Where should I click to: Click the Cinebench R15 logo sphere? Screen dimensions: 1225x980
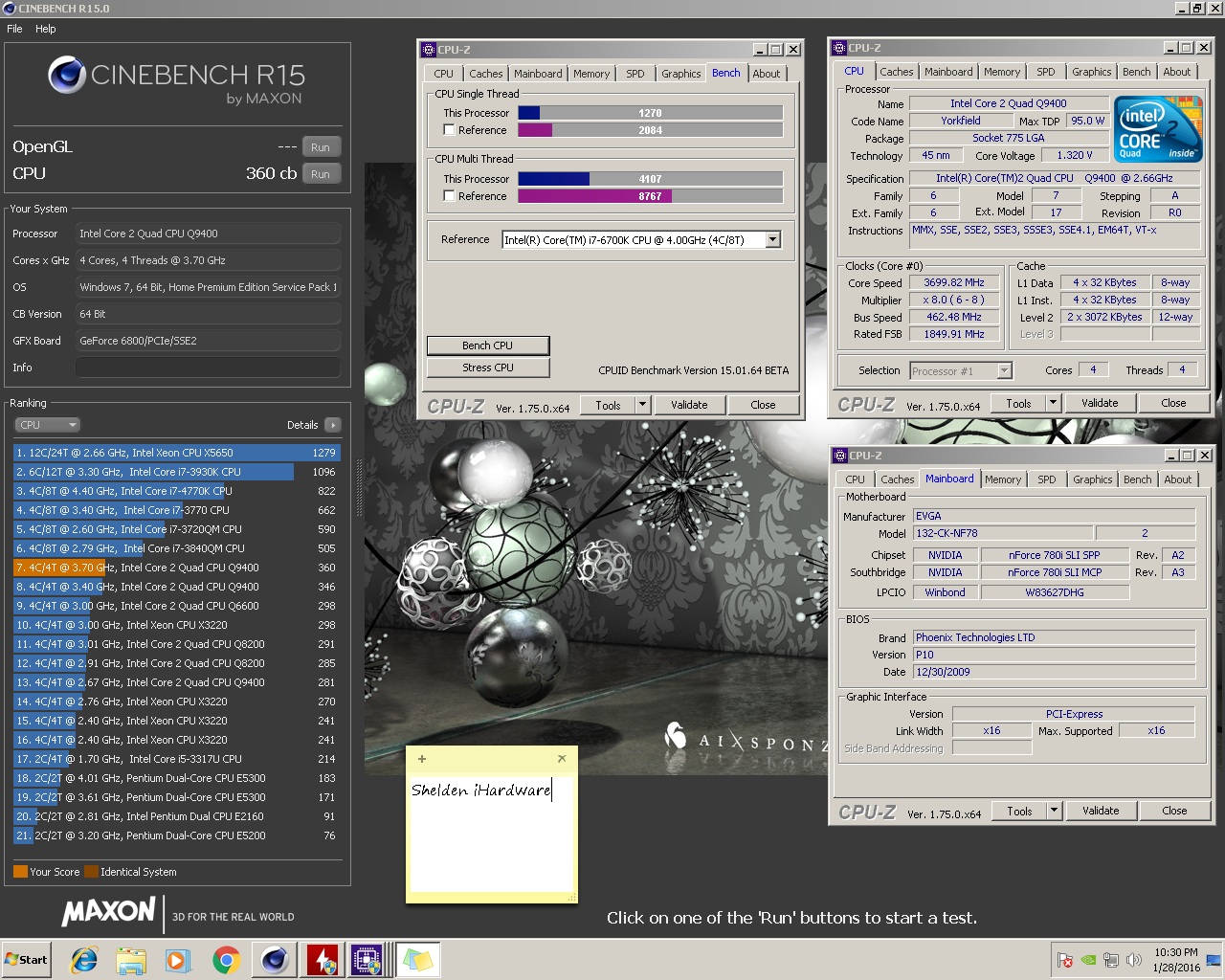pos(67,75)
